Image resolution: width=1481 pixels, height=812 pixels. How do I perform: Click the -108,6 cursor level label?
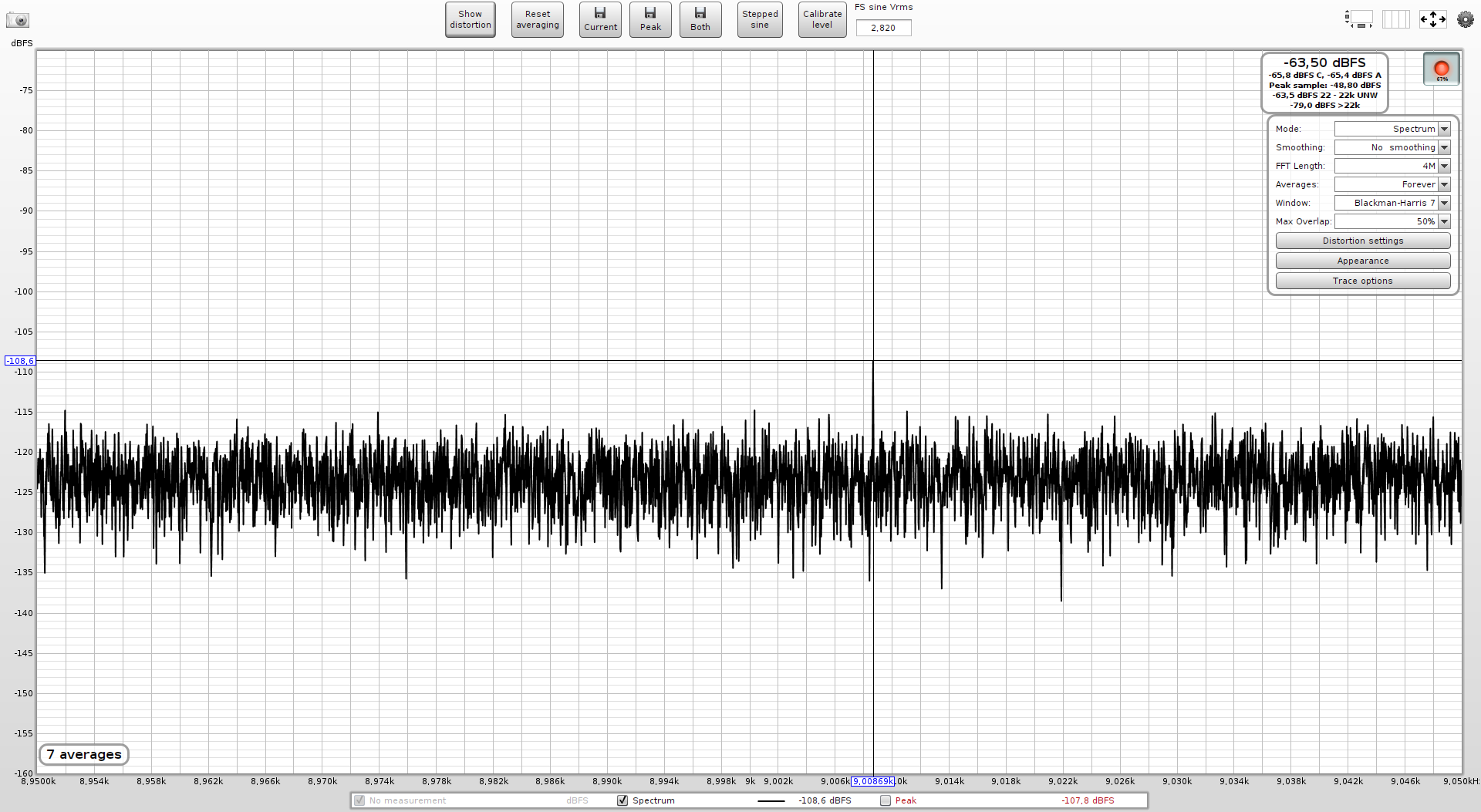coord(20,361)
